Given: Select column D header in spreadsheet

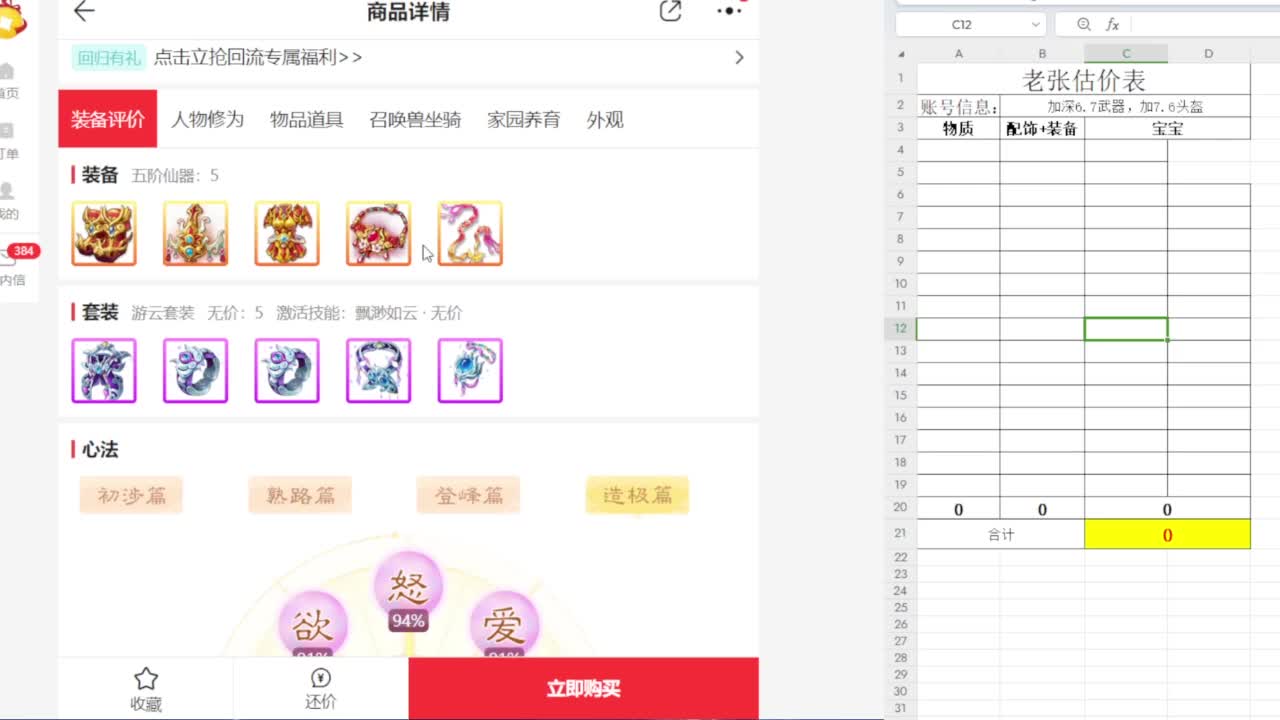Looking at the screenshot, I should click(1209, 54).
